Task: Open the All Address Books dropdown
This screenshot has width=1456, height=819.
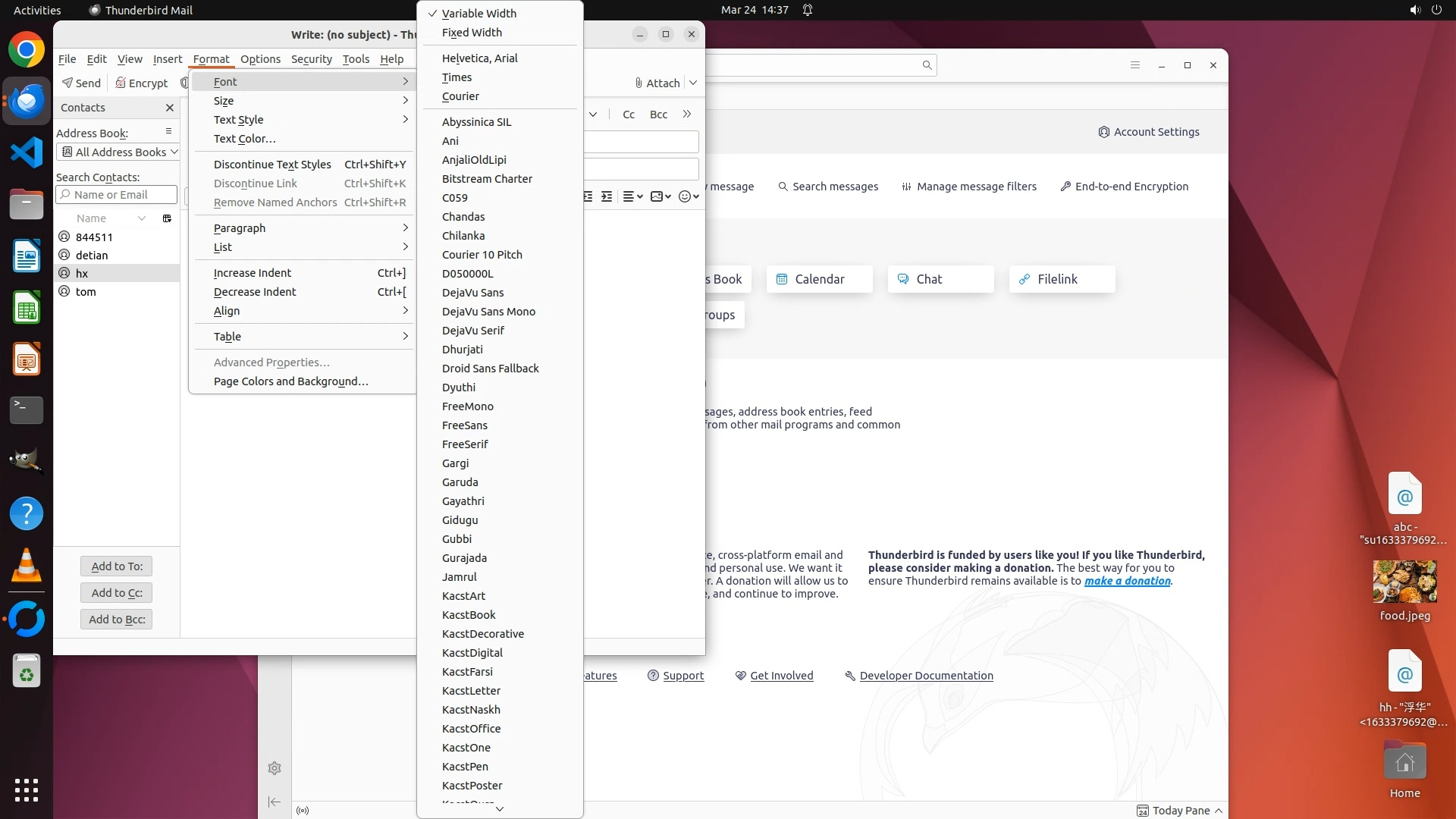Action: [x=118, y=152]
